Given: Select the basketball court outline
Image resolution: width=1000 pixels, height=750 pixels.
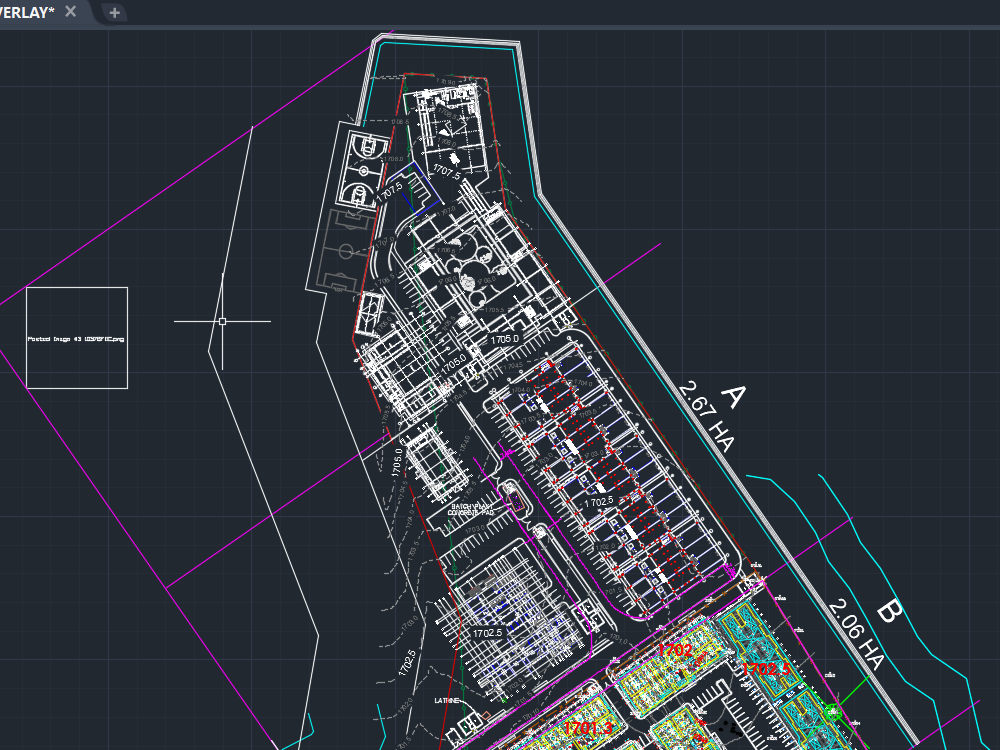Looking at the screenshot, I should click(x=362, y=171).
